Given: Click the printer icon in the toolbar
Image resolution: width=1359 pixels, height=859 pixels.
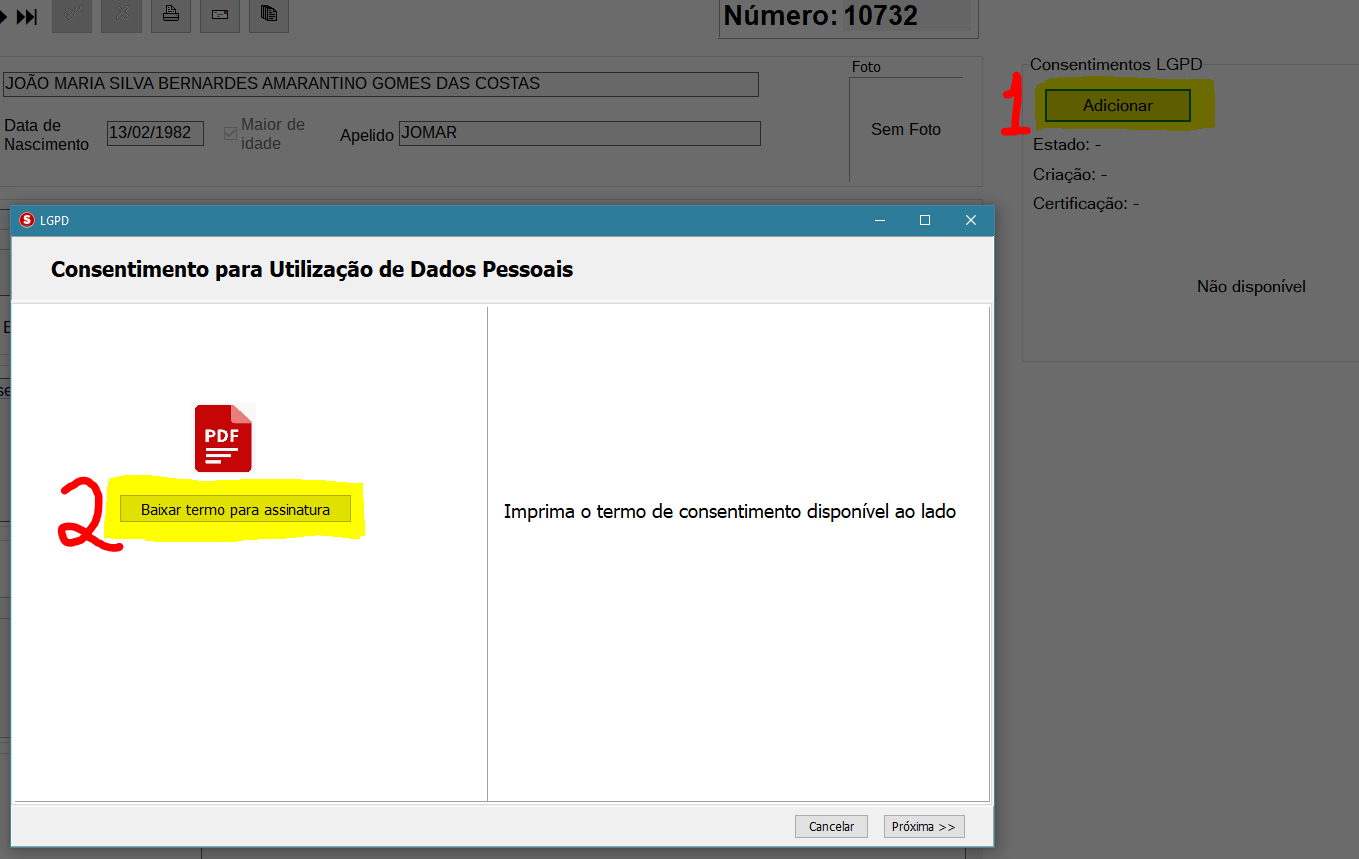Looking at the screenshot, I should pyautogui.click(x=171, y=14).
